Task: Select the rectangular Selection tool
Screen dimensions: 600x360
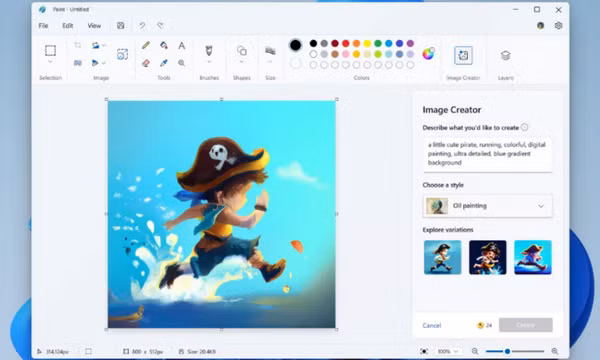Action: pos(50,50)
